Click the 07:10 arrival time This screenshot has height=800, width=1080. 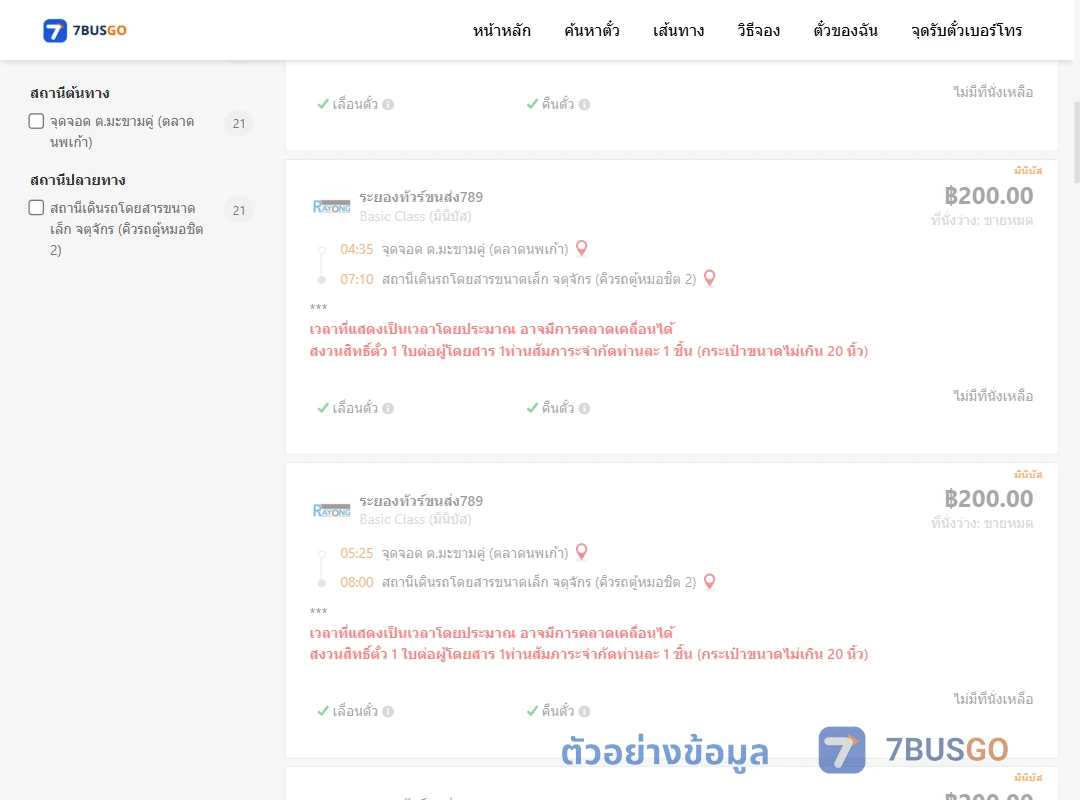pyautogui.click(x=357, y=279)
